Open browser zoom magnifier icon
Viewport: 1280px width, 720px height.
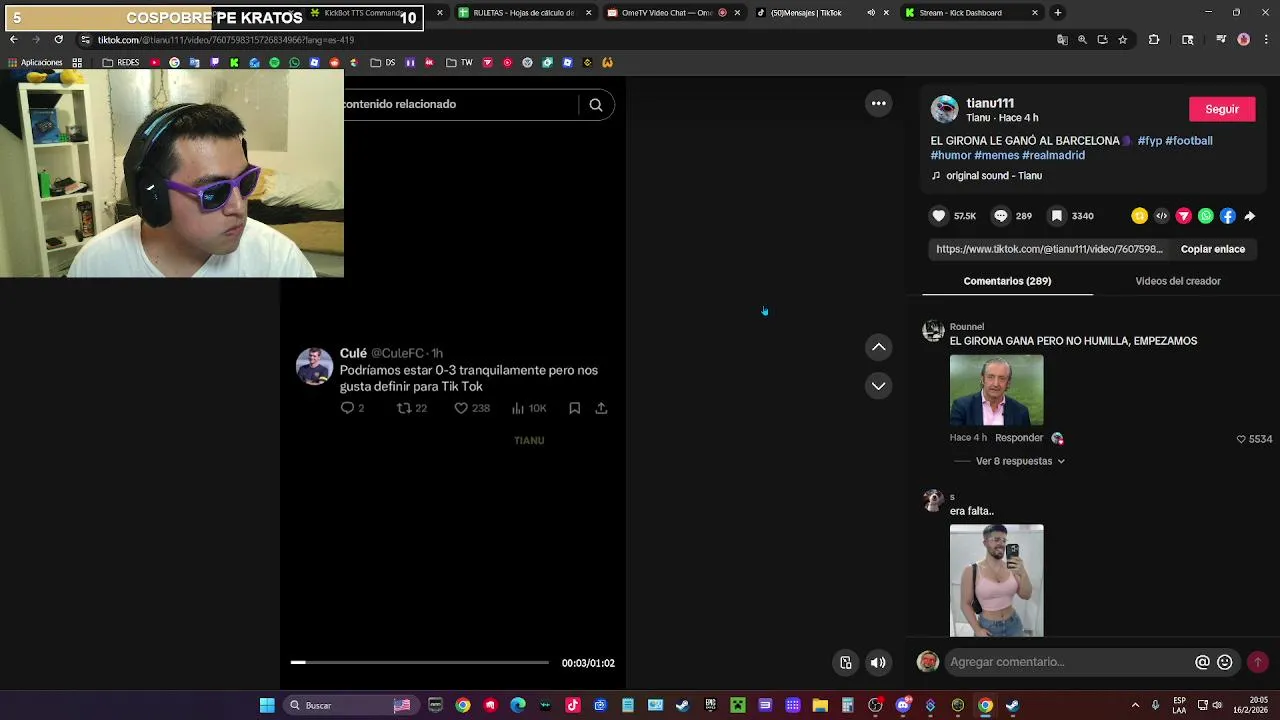(1082, 40)
